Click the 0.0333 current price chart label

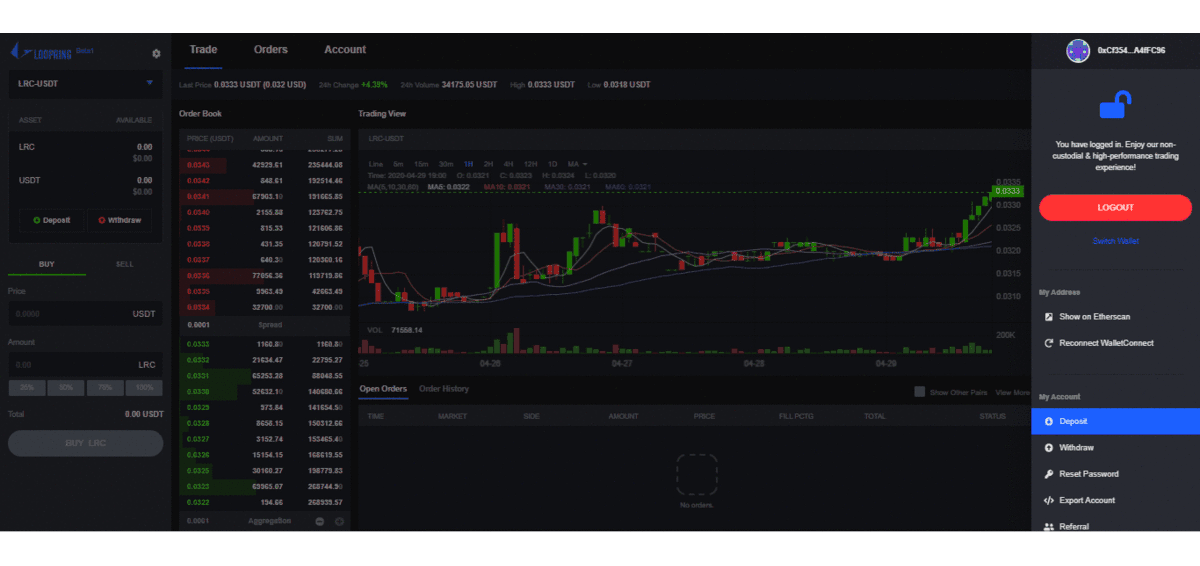pyautogui.click(x=1007, y=191)
